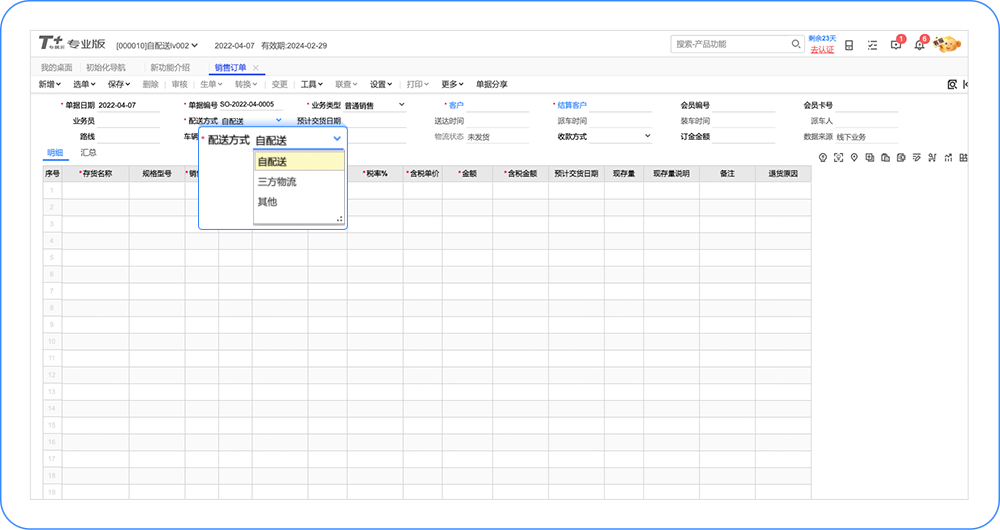Click the notification bell icon
This screenshot has width=1000, height=530.
pos(919,45)
